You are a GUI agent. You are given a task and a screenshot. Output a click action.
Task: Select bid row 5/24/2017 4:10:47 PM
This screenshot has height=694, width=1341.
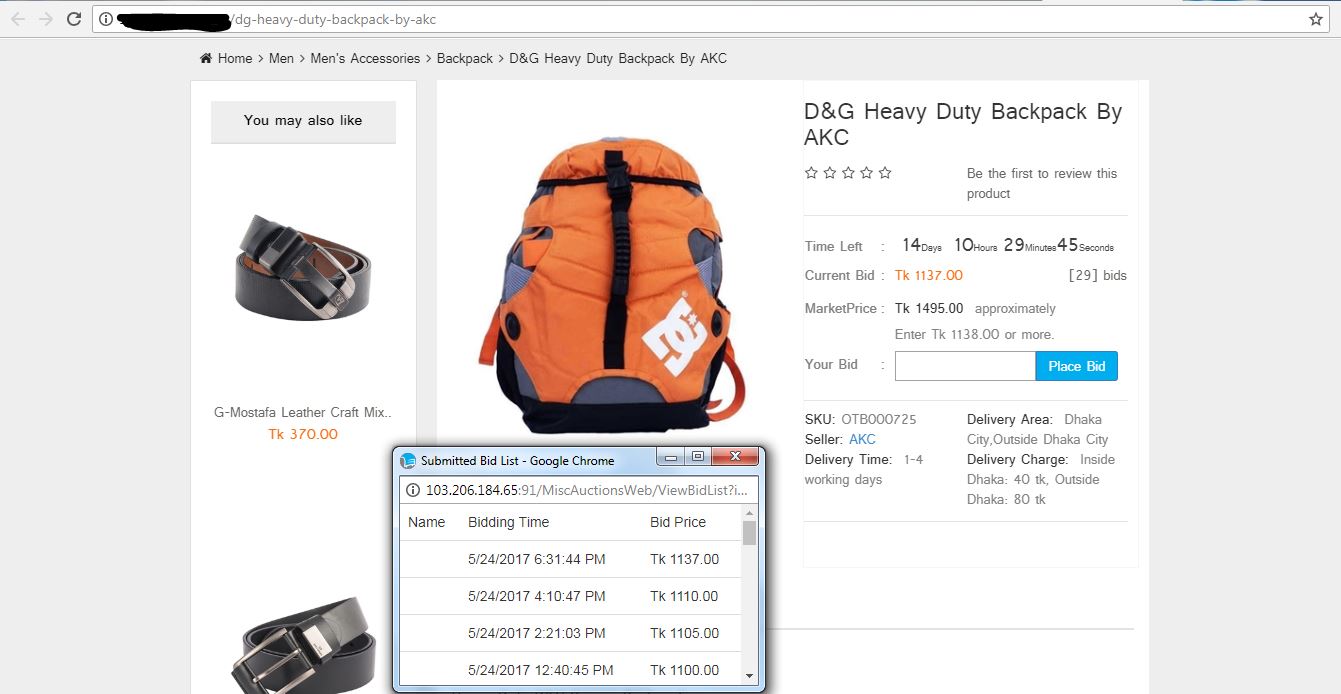[570, 596]
